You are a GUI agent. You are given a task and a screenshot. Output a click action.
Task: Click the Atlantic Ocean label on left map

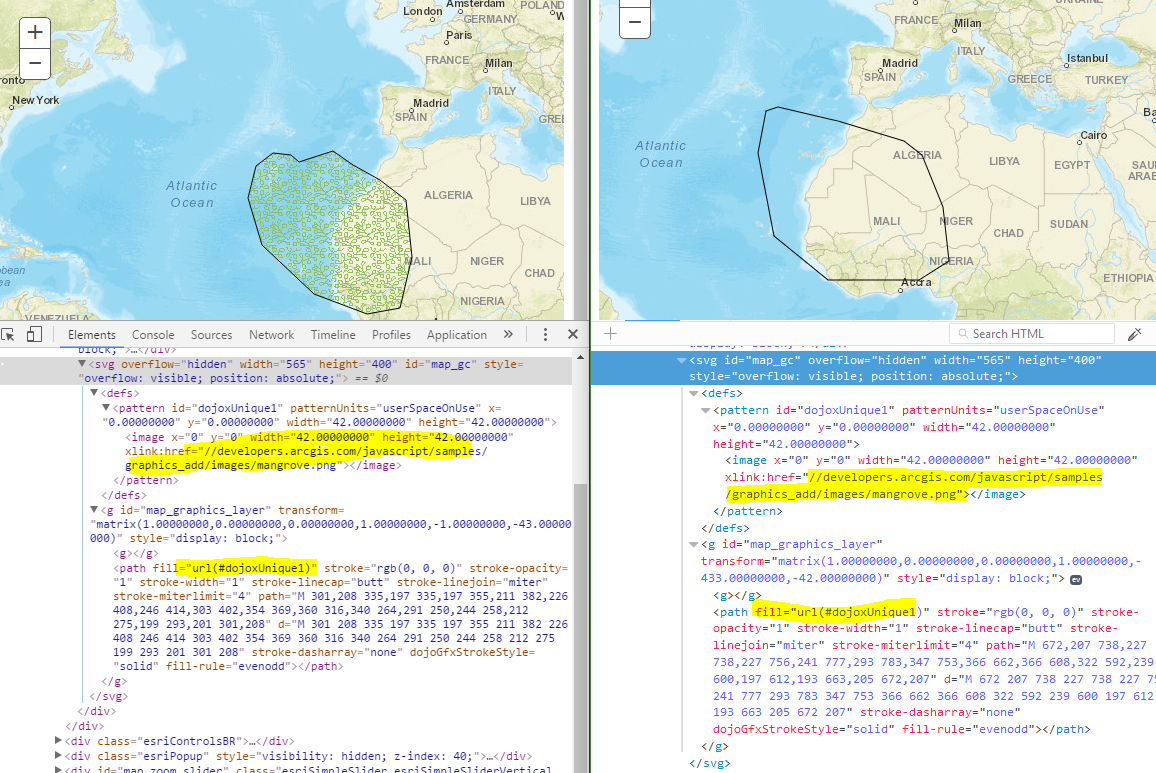pyautogui.click(x=191, y=194)
